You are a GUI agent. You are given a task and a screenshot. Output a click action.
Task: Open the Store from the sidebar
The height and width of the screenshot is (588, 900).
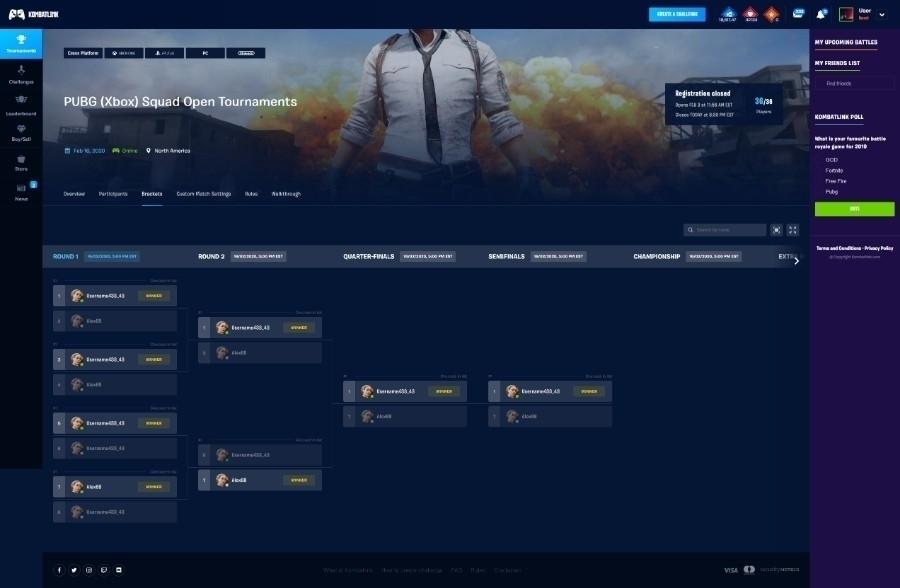pos(21,163)
